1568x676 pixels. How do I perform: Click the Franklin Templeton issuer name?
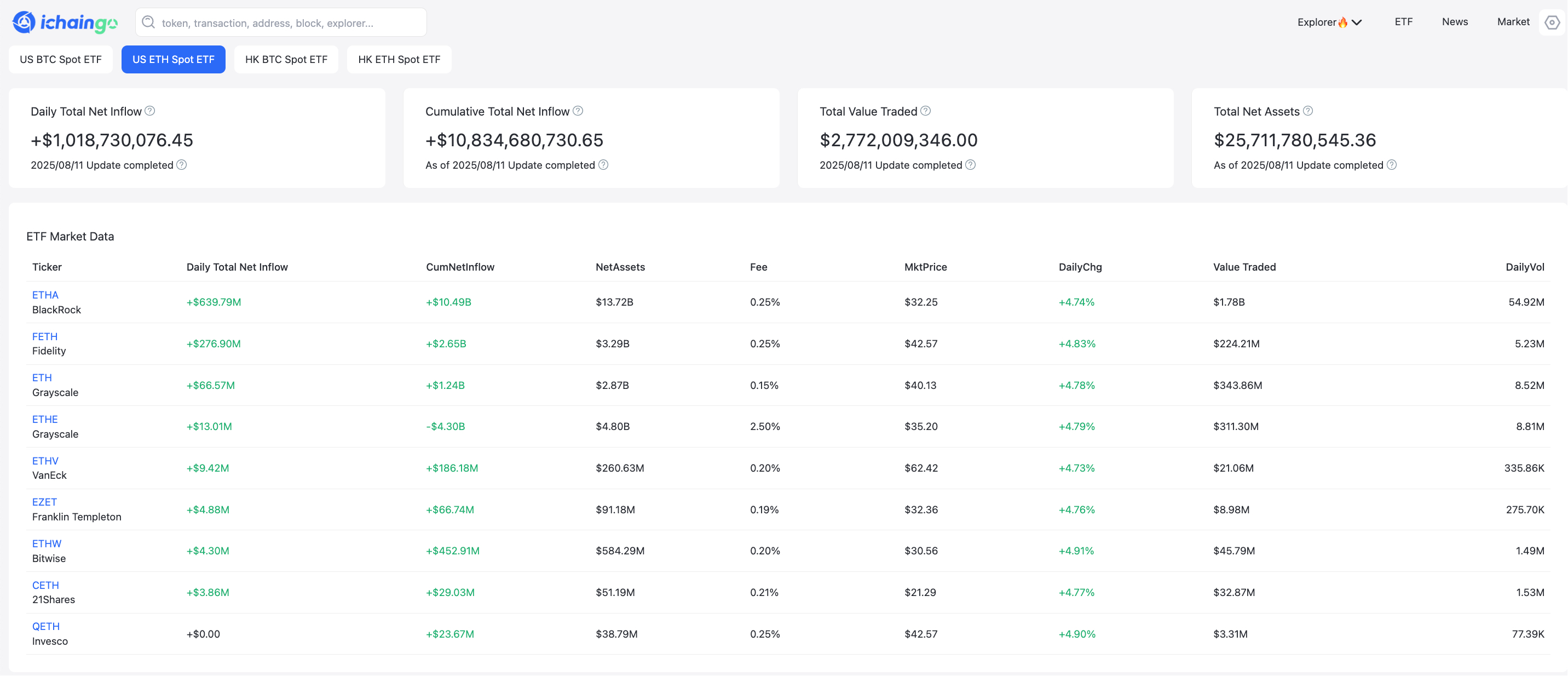(77, 517)
